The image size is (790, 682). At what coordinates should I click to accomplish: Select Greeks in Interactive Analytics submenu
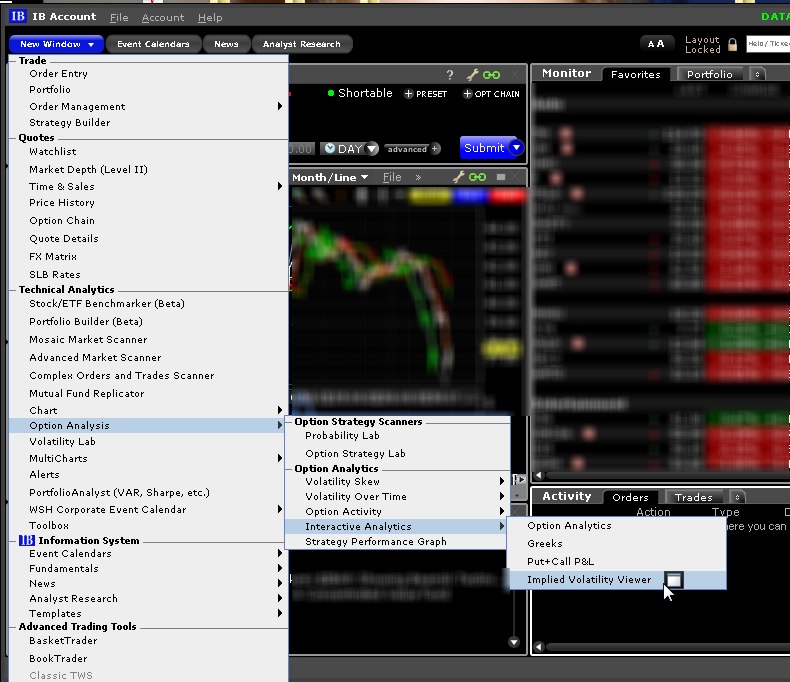click(x=618, y=543)
